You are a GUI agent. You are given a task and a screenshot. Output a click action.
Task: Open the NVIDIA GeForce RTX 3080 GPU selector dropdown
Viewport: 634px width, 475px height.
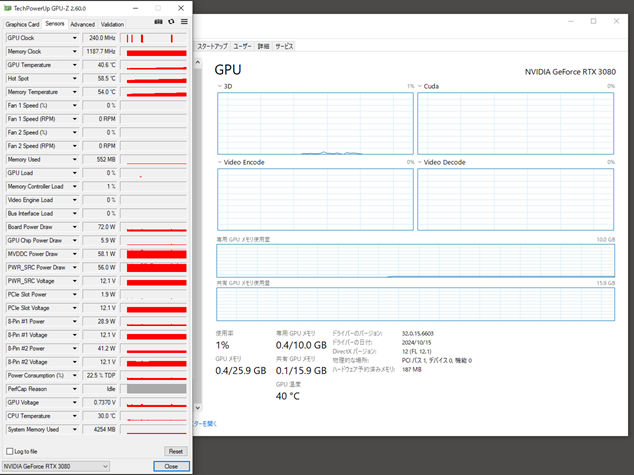pyautogui.click(x=56, y=466)
